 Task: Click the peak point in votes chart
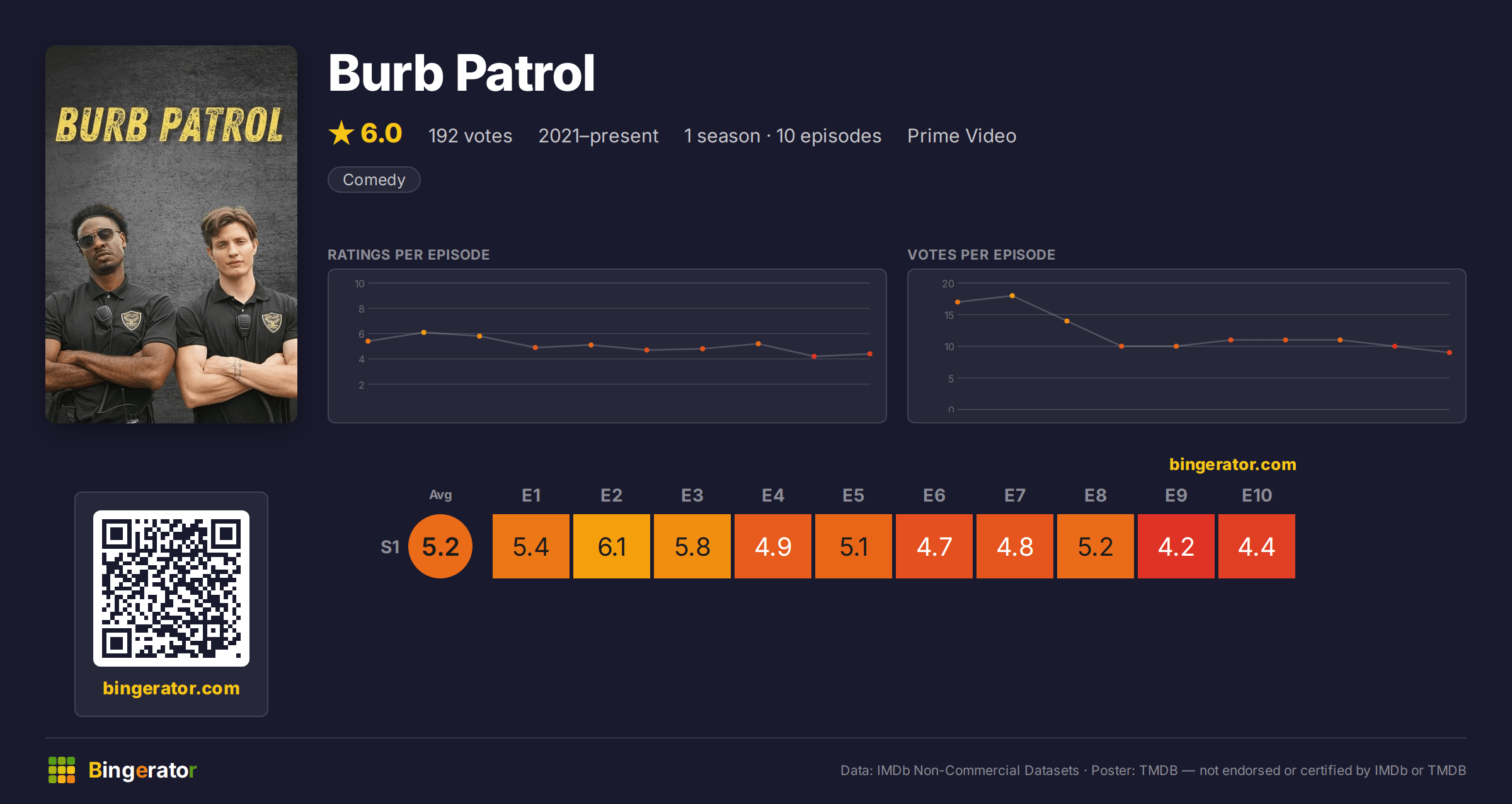point(1012,296)
